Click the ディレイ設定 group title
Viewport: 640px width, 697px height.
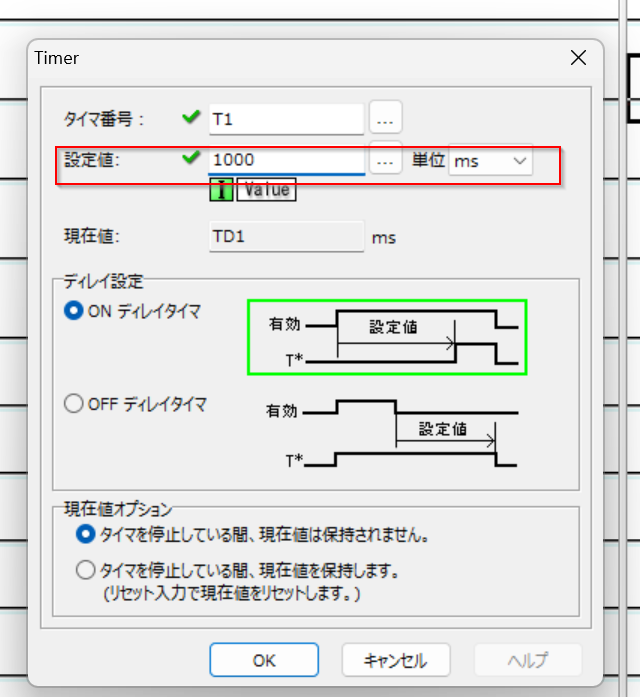click(103, 281)
